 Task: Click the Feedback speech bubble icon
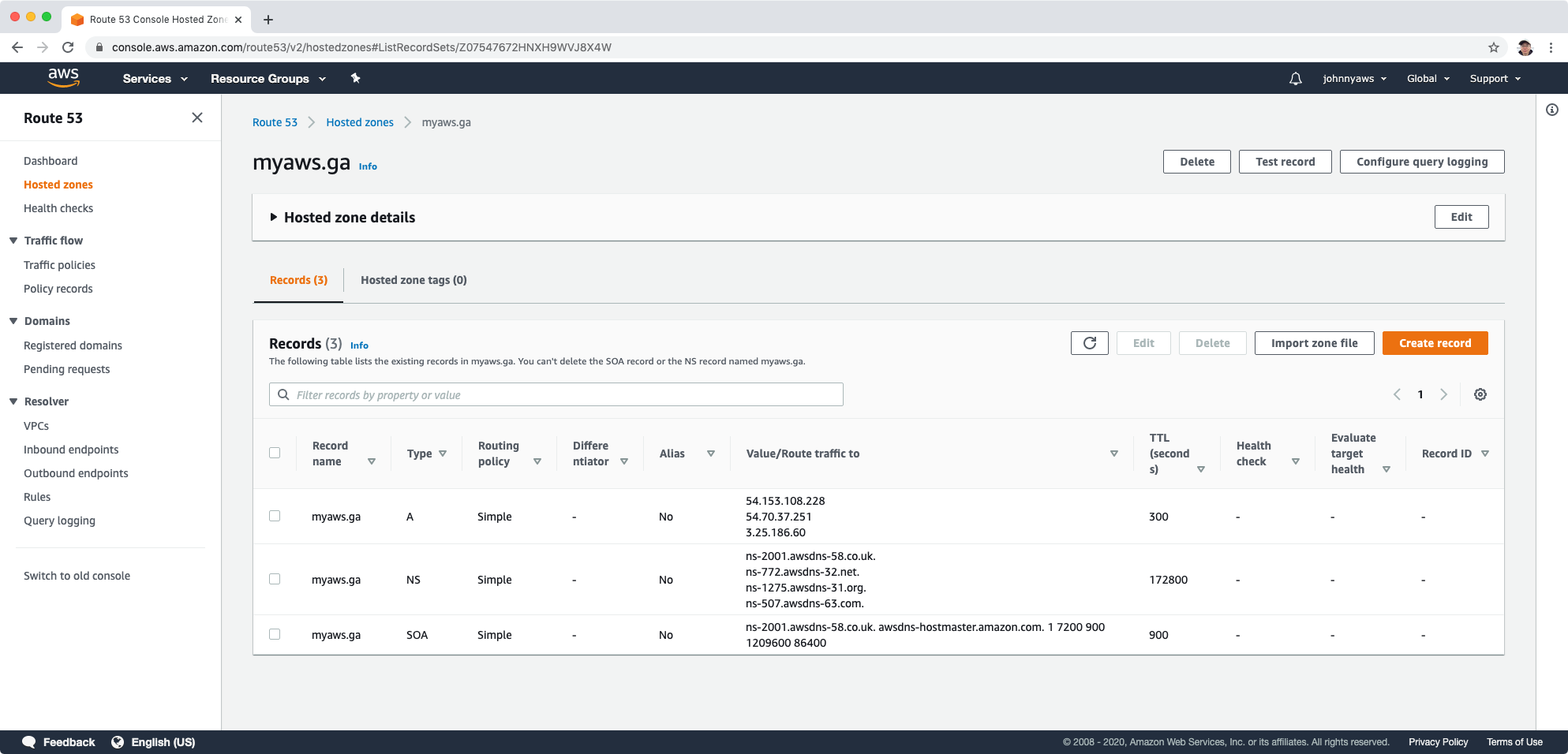[x=29, y=742]
